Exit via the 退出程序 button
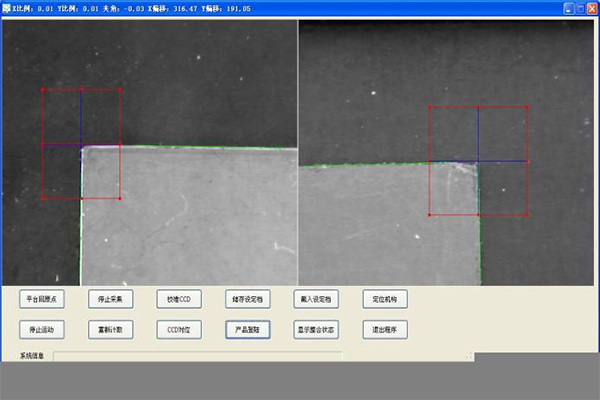This screenshot has height=400, width=600. click(385, 328)
